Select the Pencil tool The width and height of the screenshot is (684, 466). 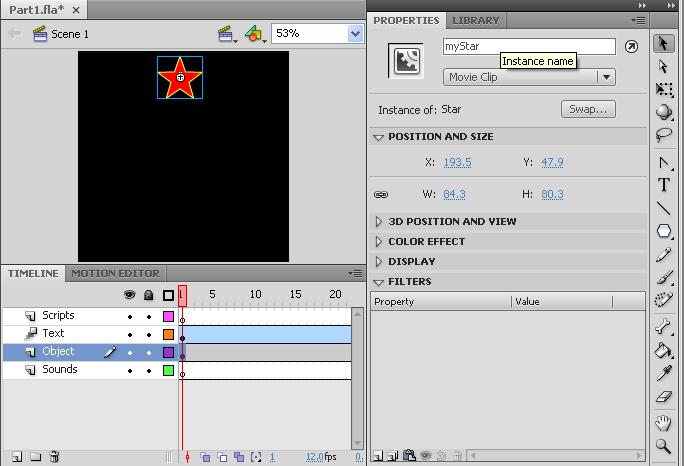663,254
